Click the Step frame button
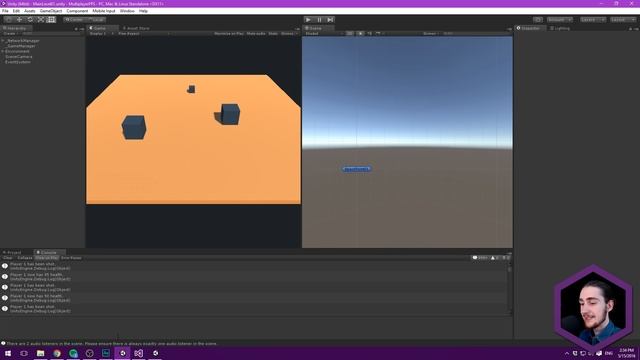This screenshot has height=360, width=640. pos(330,20)
